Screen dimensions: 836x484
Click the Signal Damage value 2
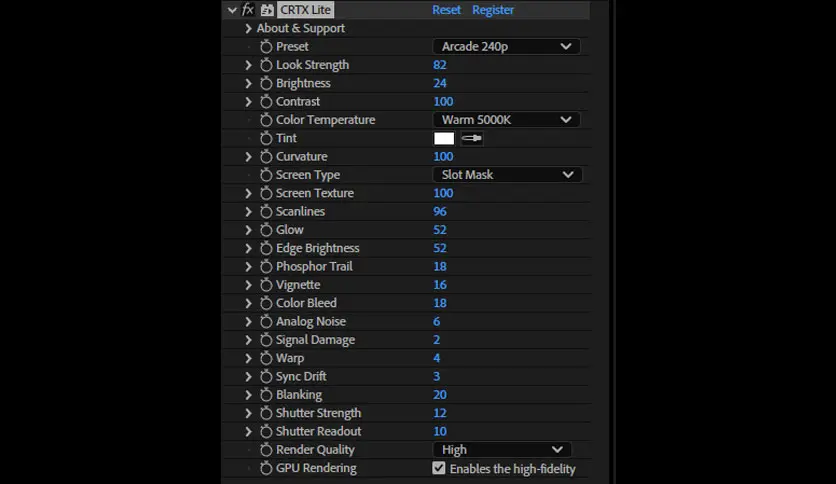437,340
